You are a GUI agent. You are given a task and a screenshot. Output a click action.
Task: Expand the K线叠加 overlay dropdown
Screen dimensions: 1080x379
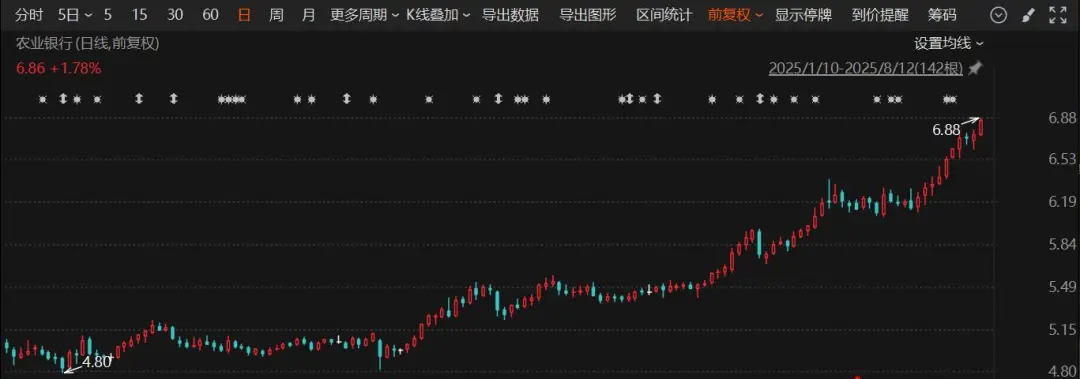[x=438, y=14]
